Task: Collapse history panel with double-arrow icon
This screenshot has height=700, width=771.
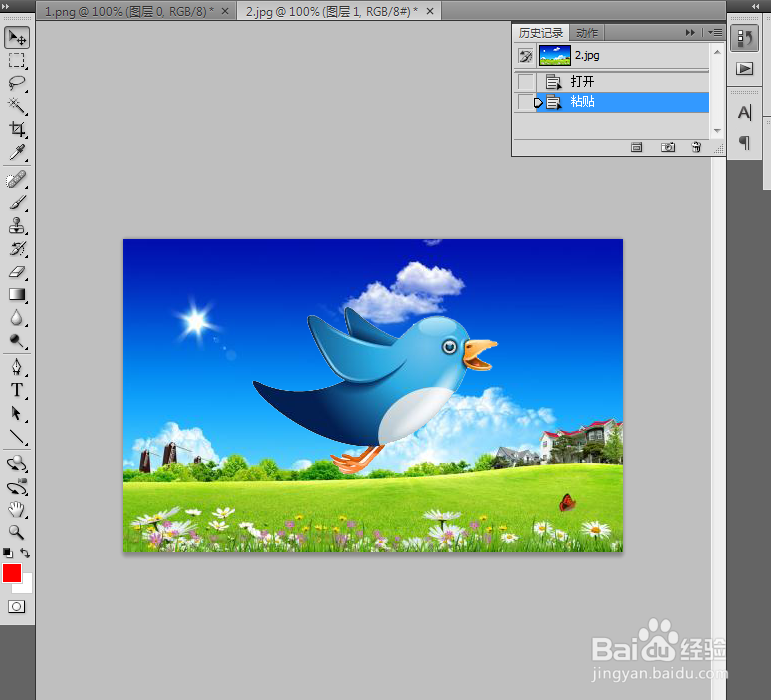Action: click(x=690, y=32)
